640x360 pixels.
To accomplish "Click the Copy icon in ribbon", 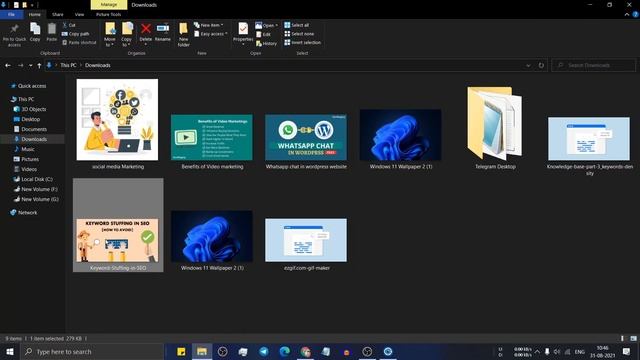I will click(35, 29).
